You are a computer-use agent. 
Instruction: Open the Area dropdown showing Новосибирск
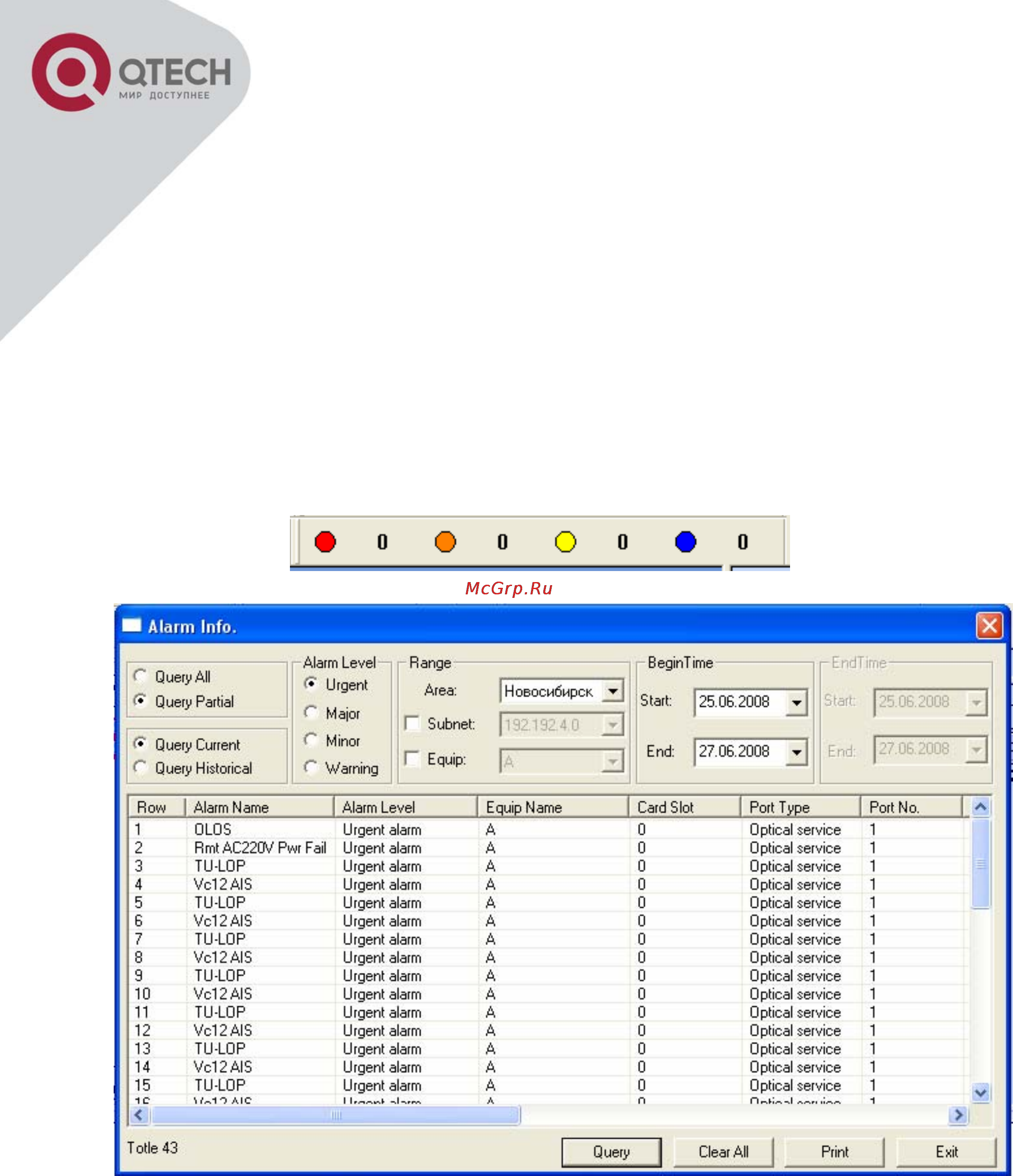point(613,691)
